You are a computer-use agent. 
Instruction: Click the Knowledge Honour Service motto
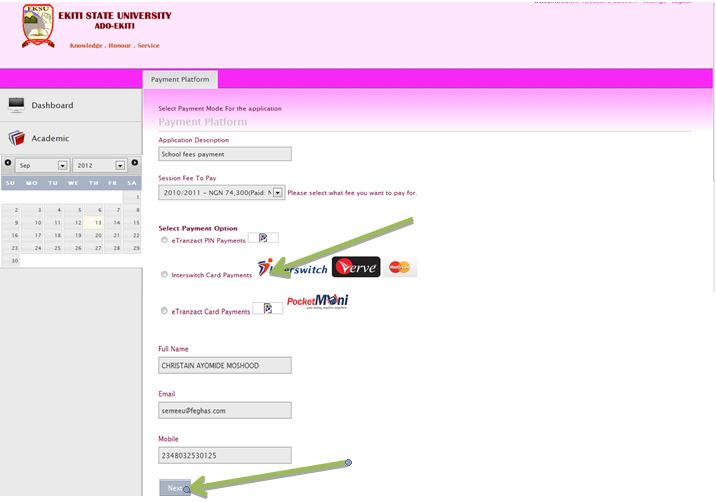(x=115, y=45)
